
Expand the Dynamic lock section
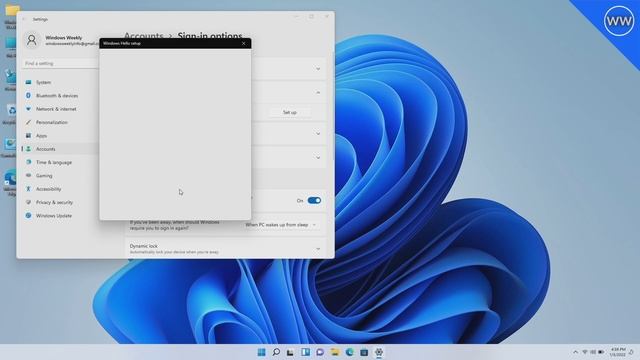(x=318, y=249)
